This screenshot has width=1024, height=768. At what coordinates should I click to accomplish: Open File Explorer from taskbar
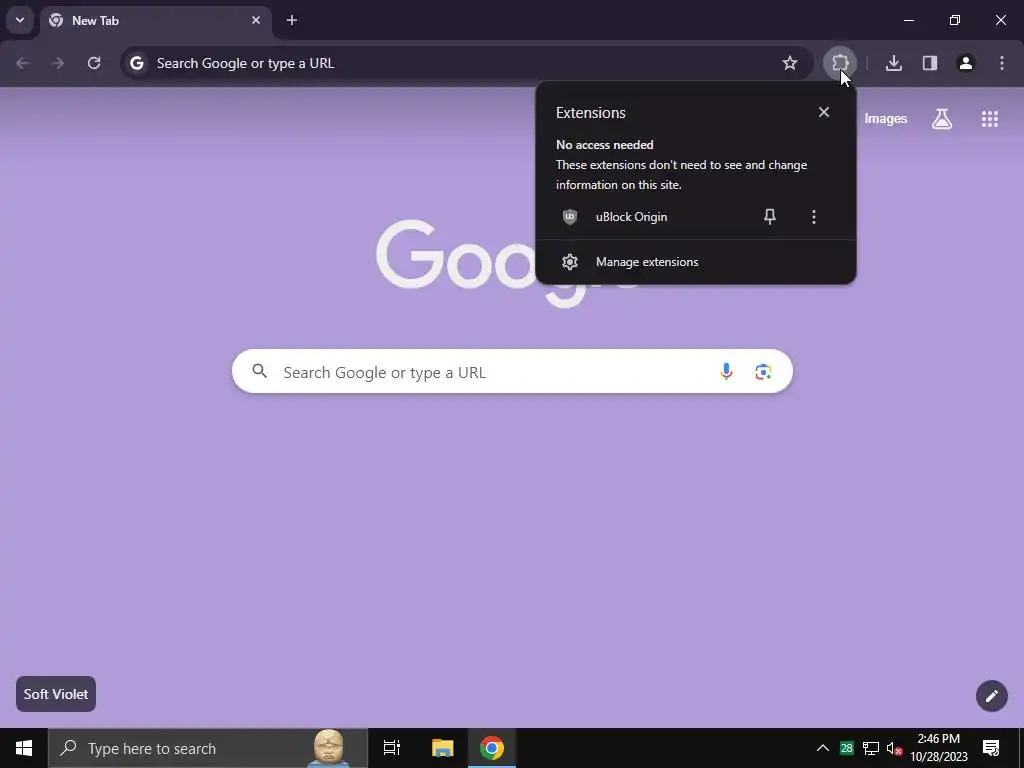pyautogui.click(x=442, y=748)
